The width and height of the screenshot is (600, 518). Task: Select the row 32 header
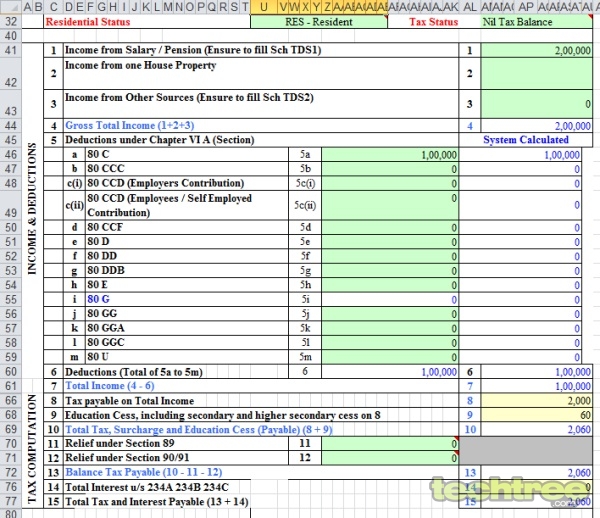11,22
